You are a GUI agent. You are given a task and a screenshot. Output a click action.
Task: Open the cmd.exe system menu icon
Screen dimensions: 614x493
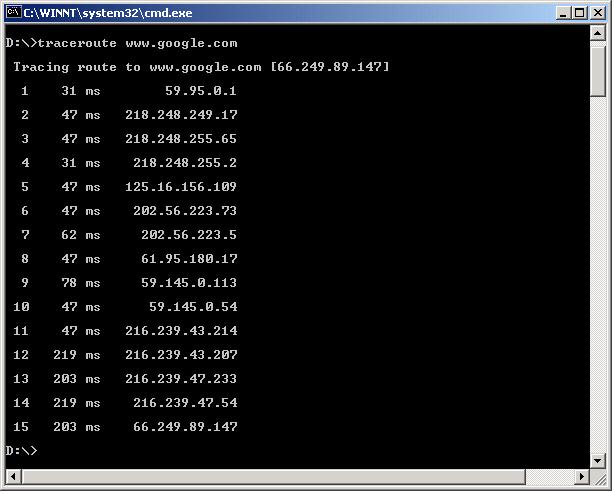click(x=13, y=12)
